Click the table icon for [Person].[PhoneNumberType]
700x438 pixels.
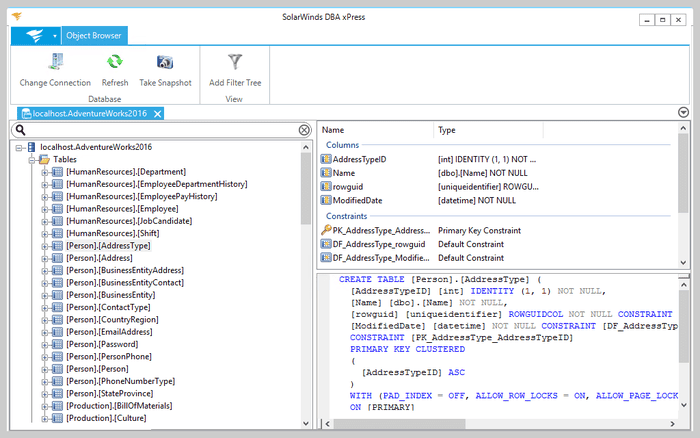pyautogui.click(x=57, y=381)
